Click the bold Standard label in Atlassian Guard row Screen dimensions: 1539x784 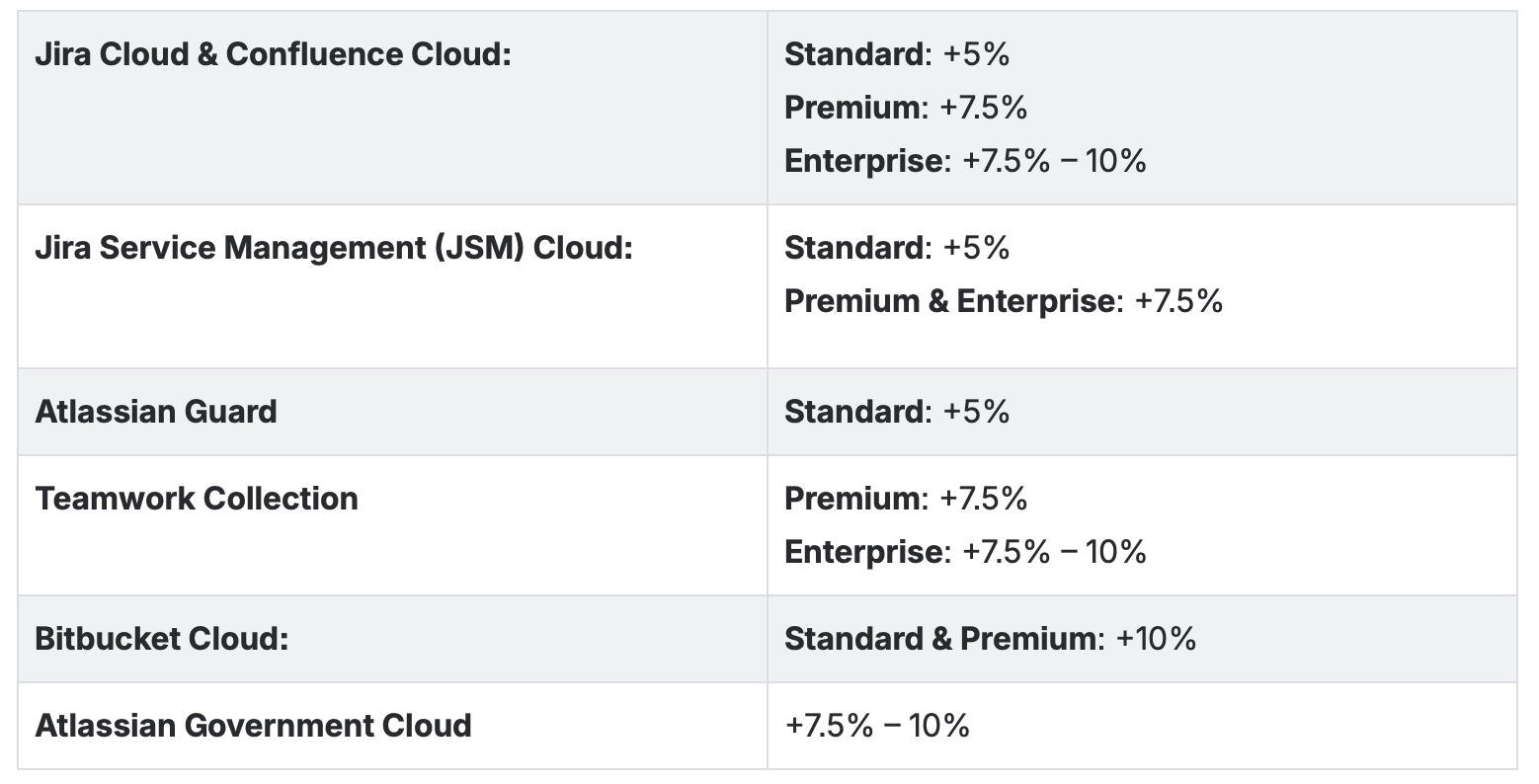[854, 412]
